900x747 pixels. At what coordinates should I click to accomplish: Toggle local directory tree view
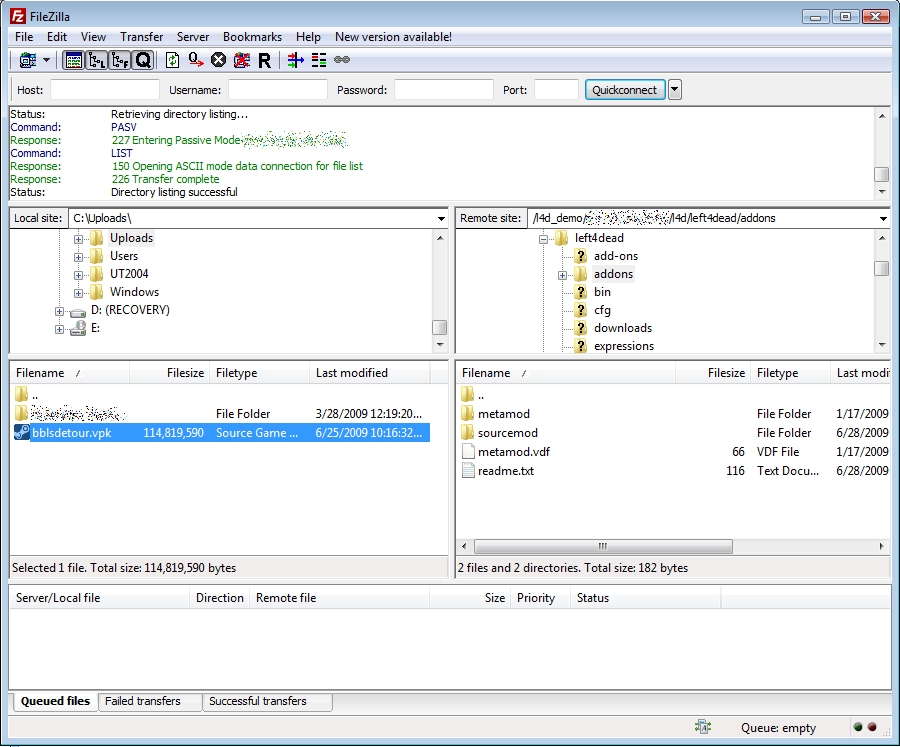(96, 60)
